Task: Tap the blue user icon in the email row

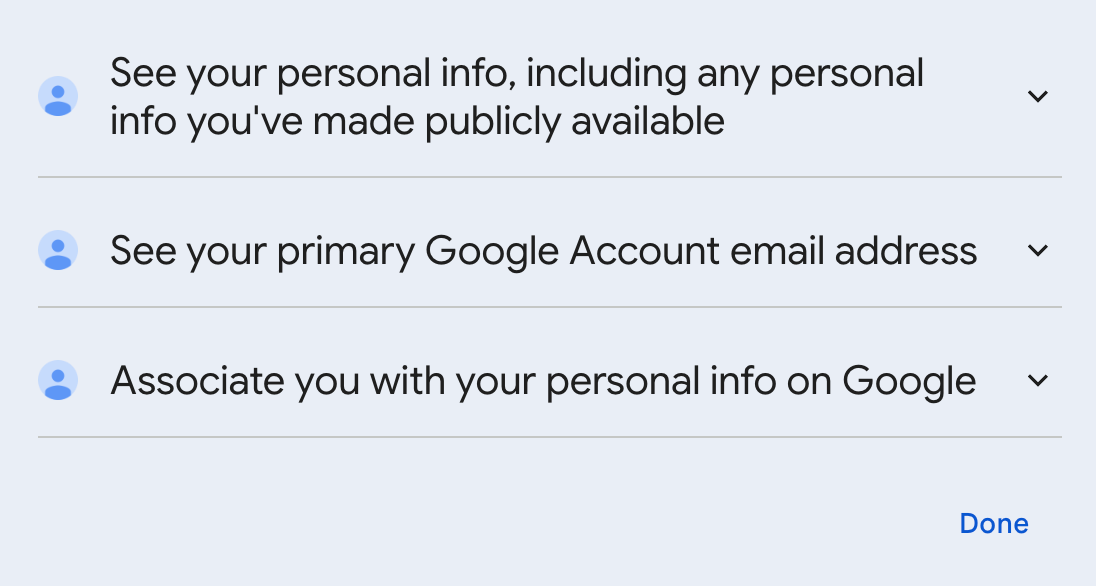Action: point(58,250)
